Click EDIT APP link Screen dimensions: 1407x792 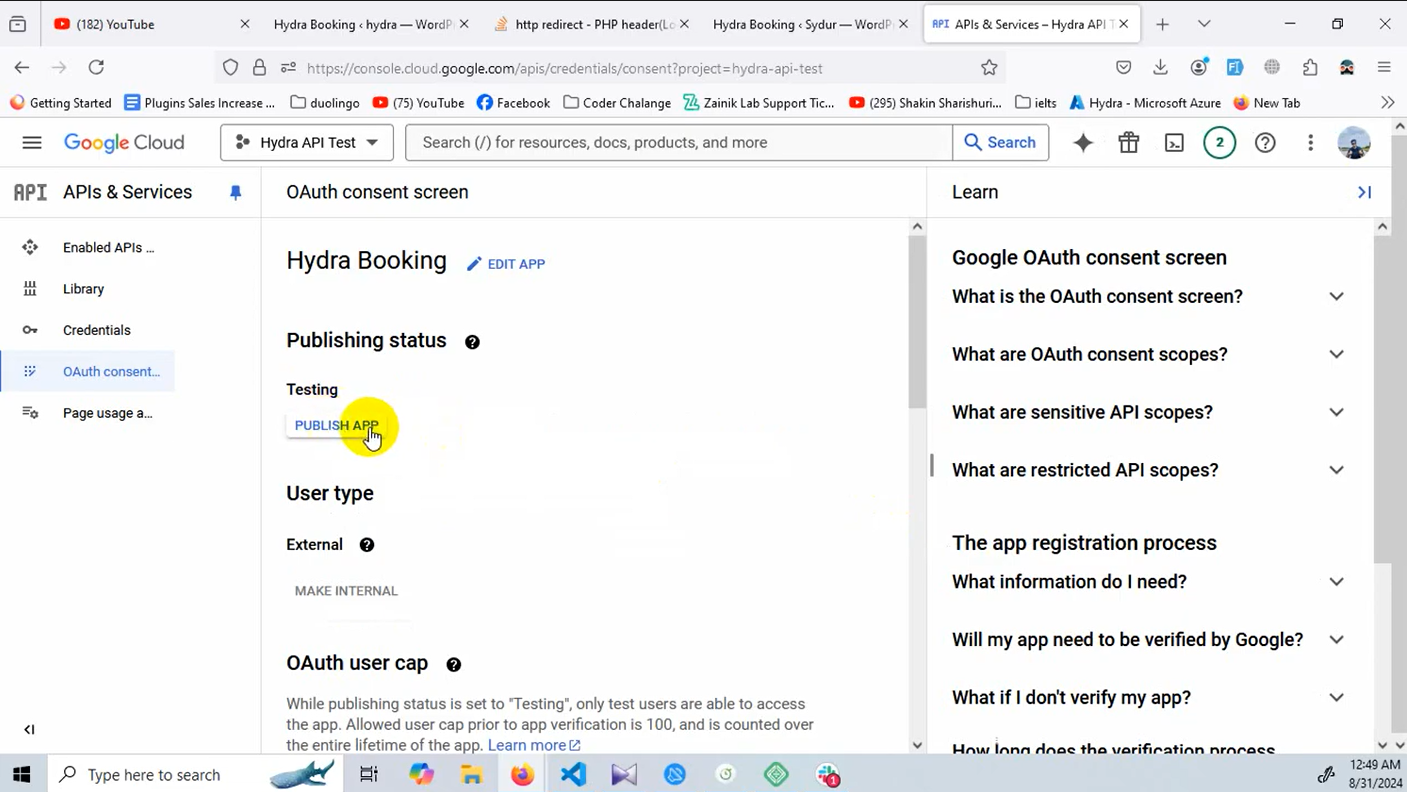[x=506, y=264]
